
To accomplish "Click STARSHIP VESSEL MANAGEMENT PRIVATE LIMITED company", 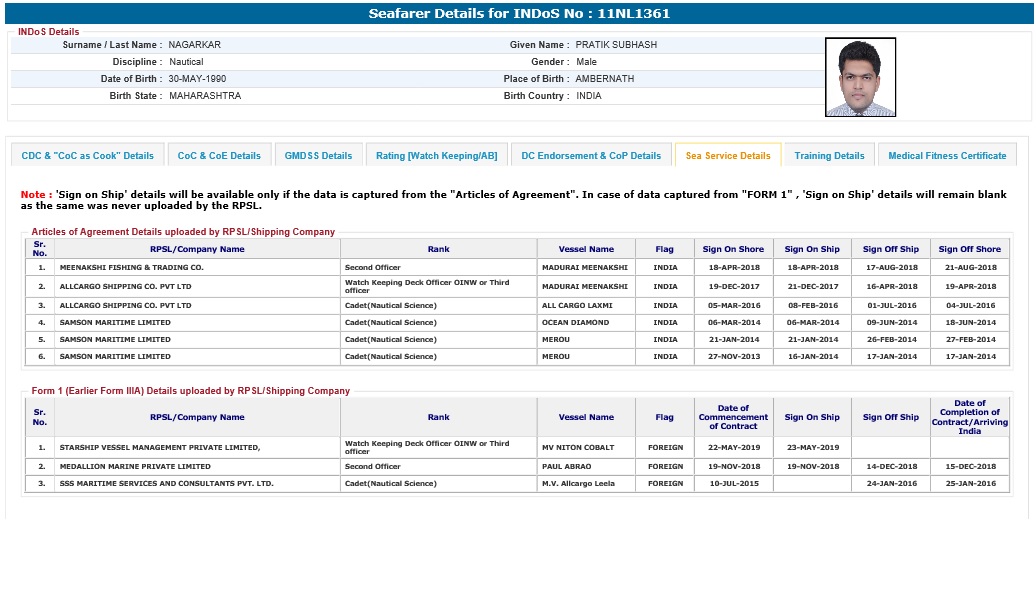I will click(160, 447).
